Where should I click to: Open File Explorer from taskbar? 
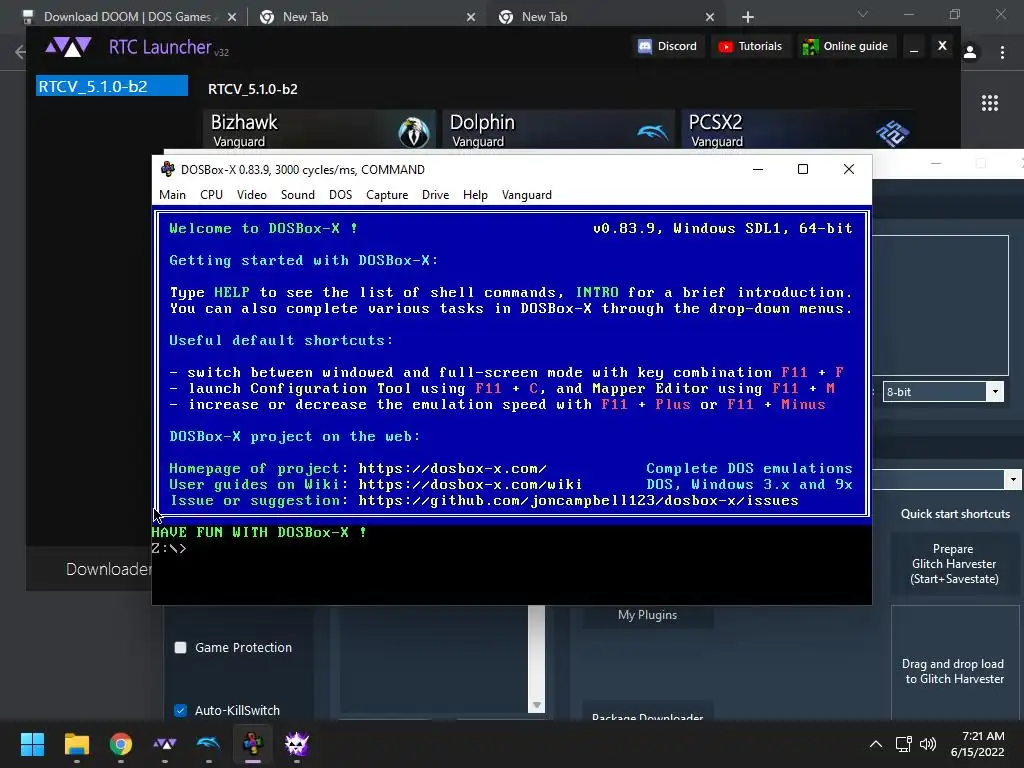pos(76,744)
